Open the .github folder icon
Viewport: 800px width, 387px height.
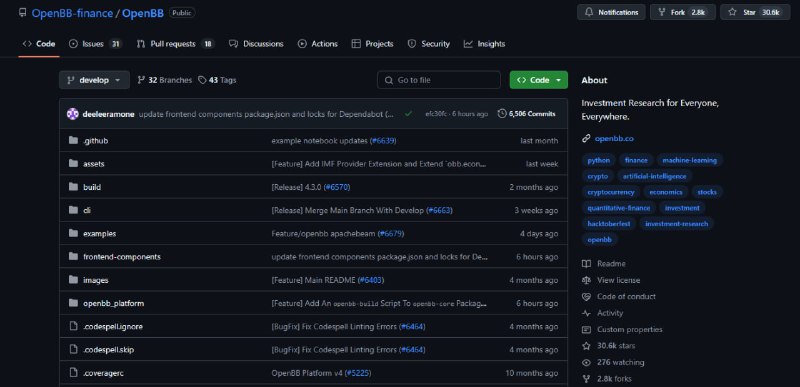point(73,140)
